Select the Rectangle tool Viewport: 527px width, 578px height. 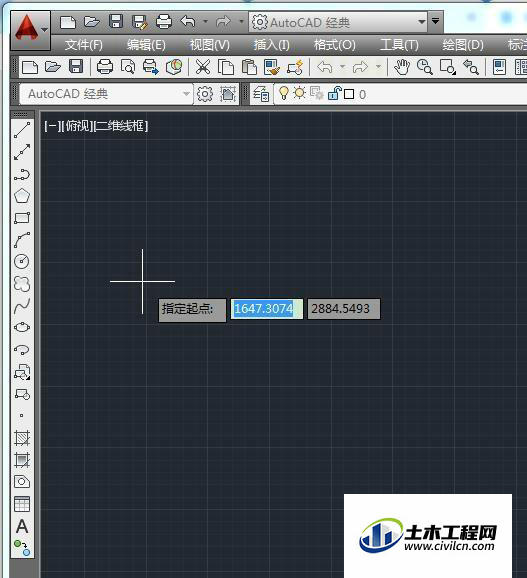coord(22,218)
